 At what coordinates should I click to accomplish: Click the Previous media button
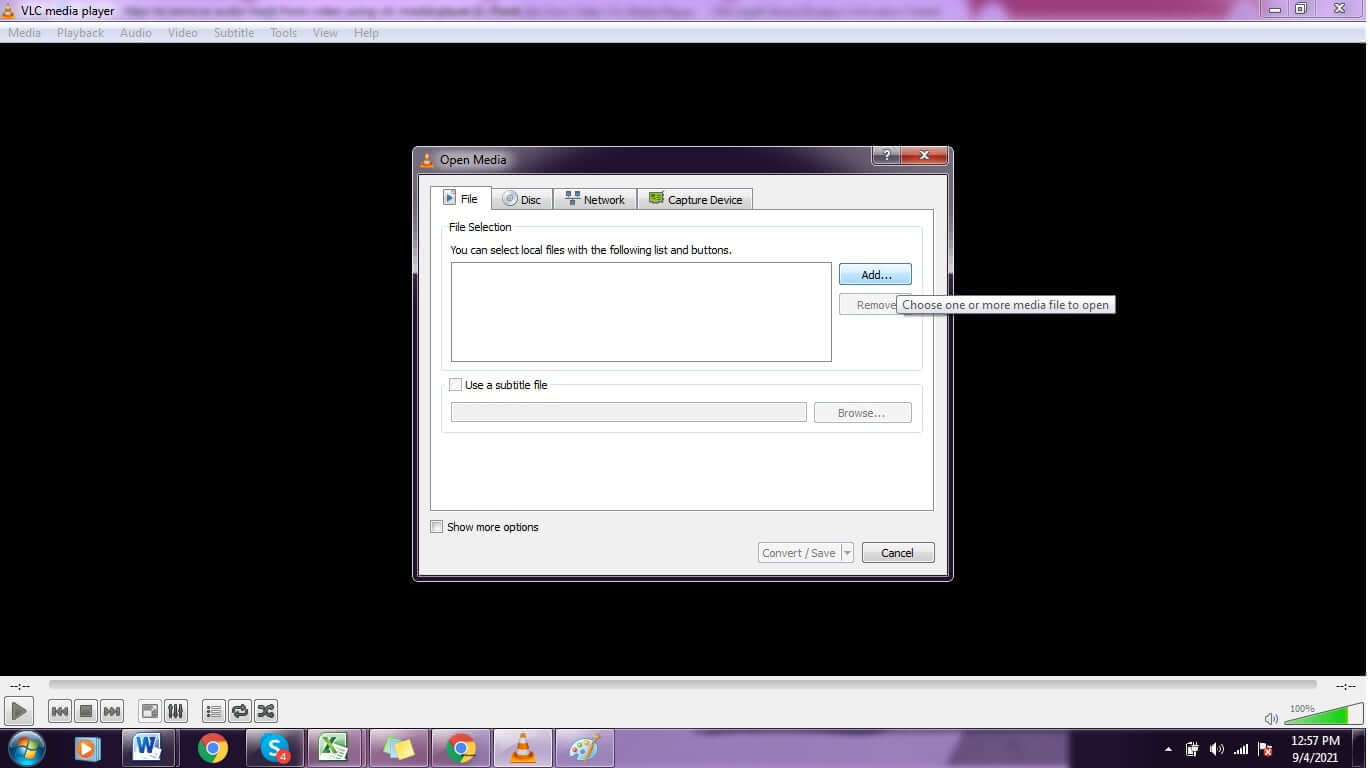(60, 711)
